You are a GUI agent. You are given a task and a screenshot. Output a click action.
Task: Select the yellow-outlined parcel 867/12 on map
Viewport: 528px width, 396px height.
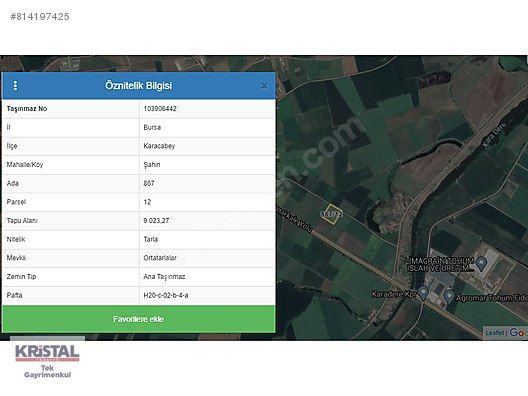tap(332, 214)
